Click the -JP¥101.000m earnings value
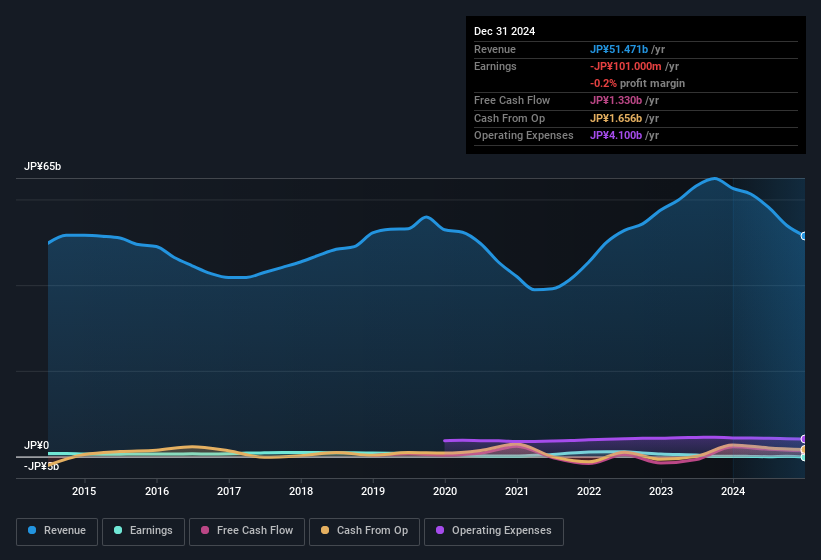The image size is (821, 560). click(626, 66)
